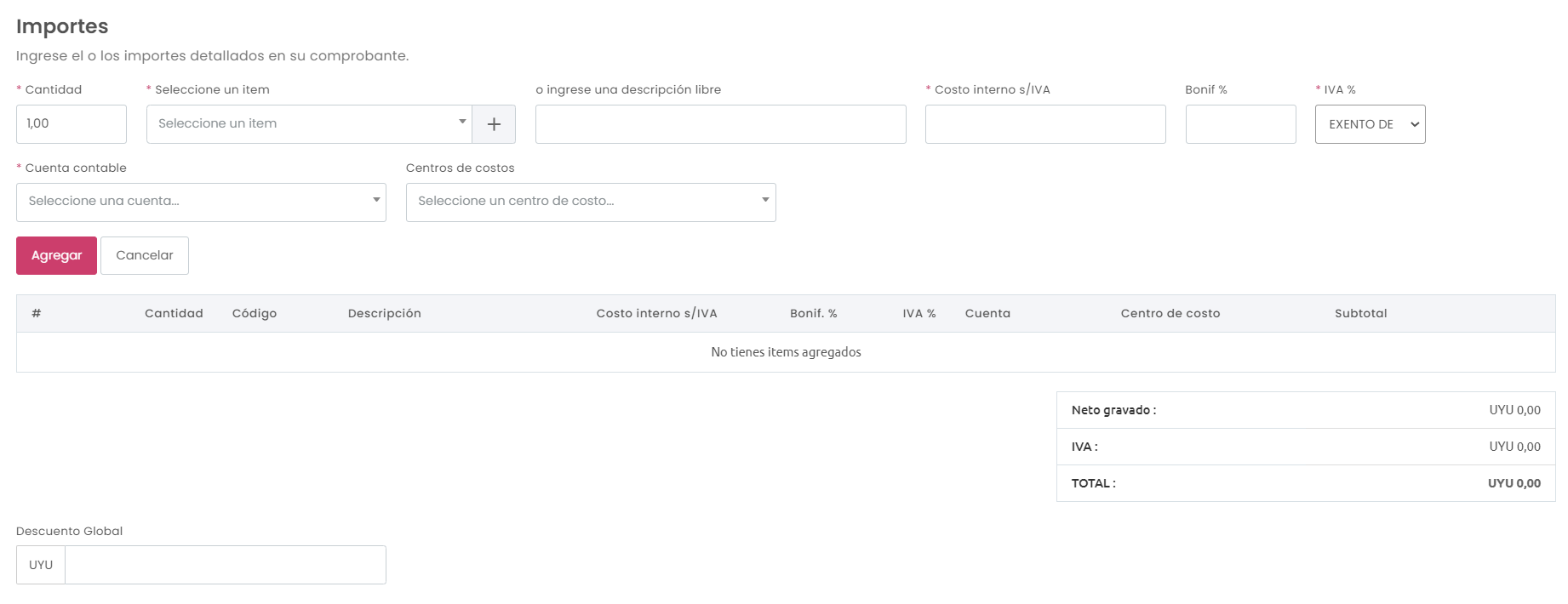Click the Agregar button
1568x604 pixels.
click(x=56, y=255)
